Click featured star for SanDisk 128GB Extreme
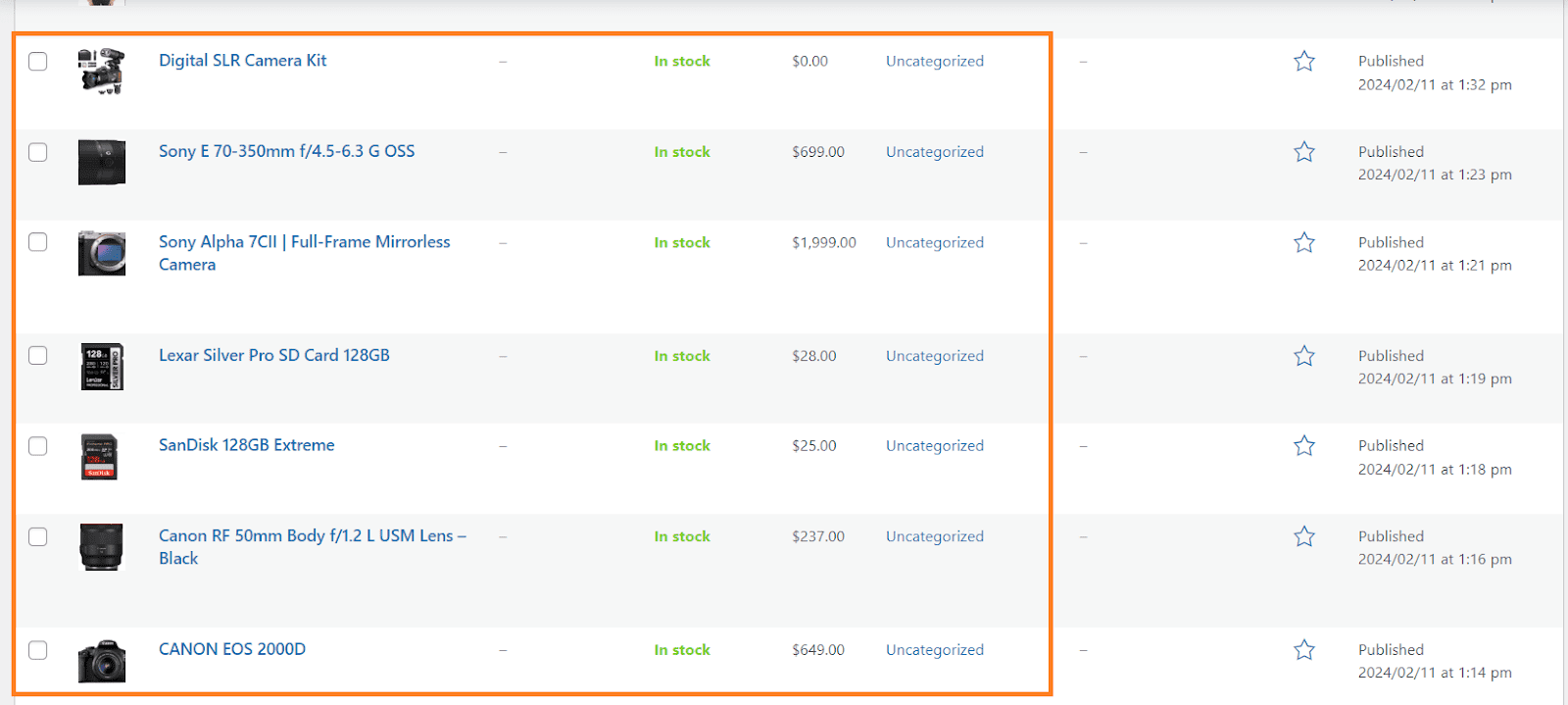 (1303, 446)
